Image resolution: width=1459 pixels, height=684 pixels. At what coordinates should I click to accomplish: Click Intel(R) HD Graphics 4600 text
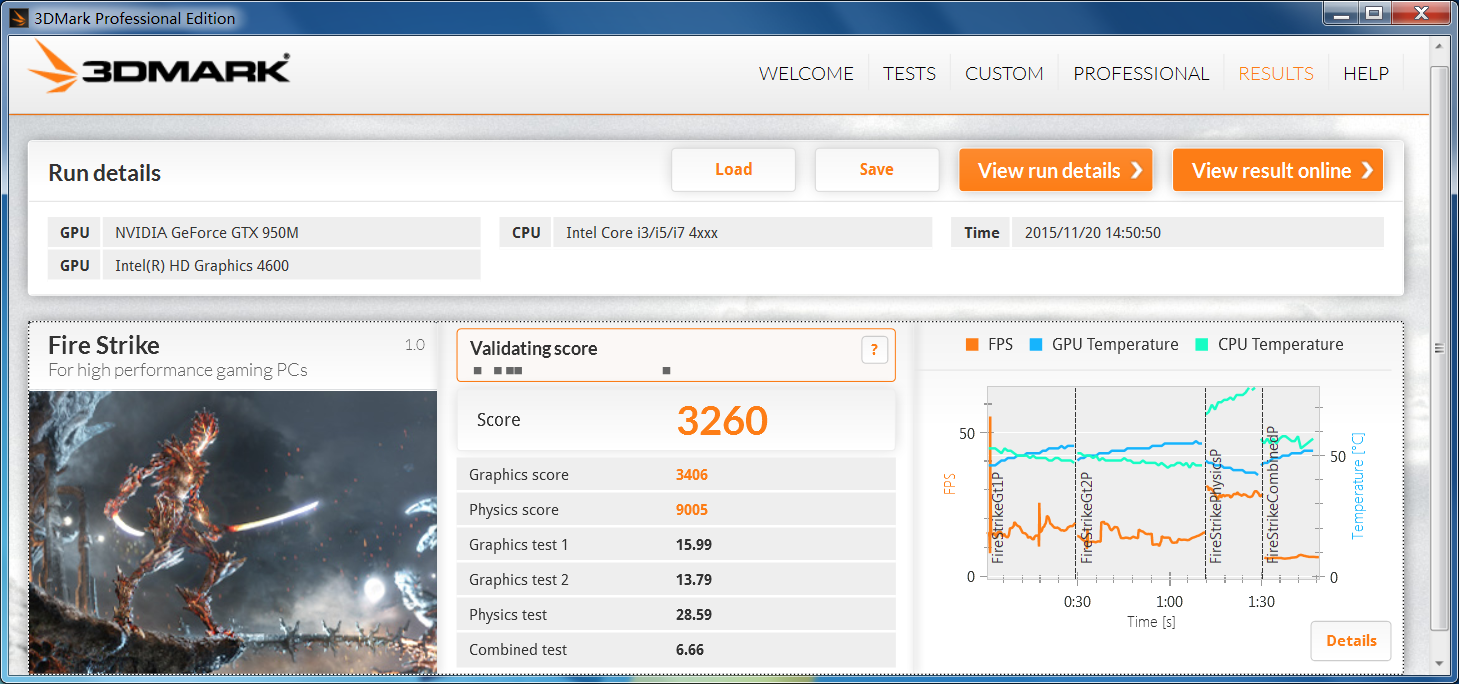tap(203, 266)
